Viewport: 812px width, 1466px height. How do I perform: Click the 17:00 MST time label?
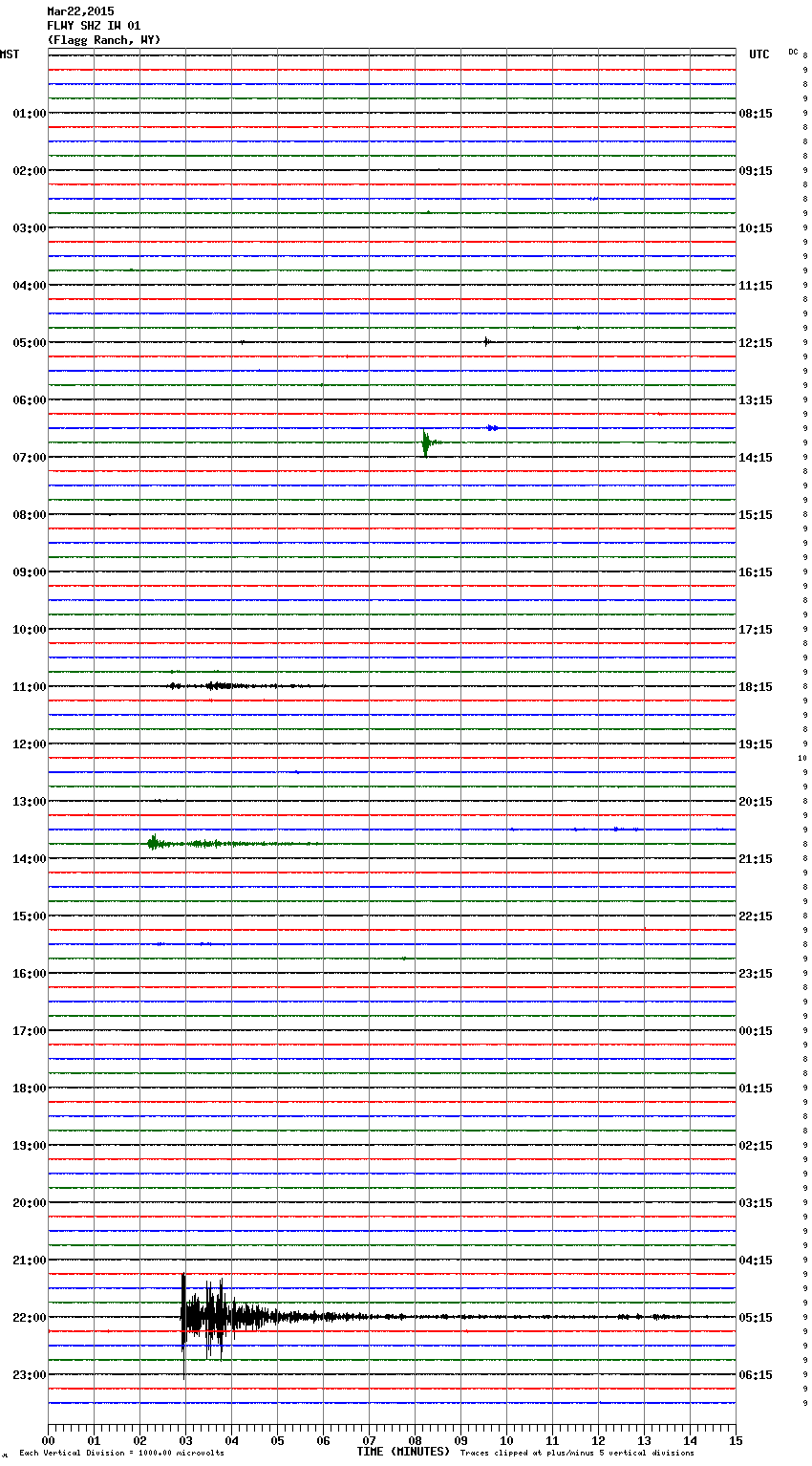click(x=29, y=1030)
